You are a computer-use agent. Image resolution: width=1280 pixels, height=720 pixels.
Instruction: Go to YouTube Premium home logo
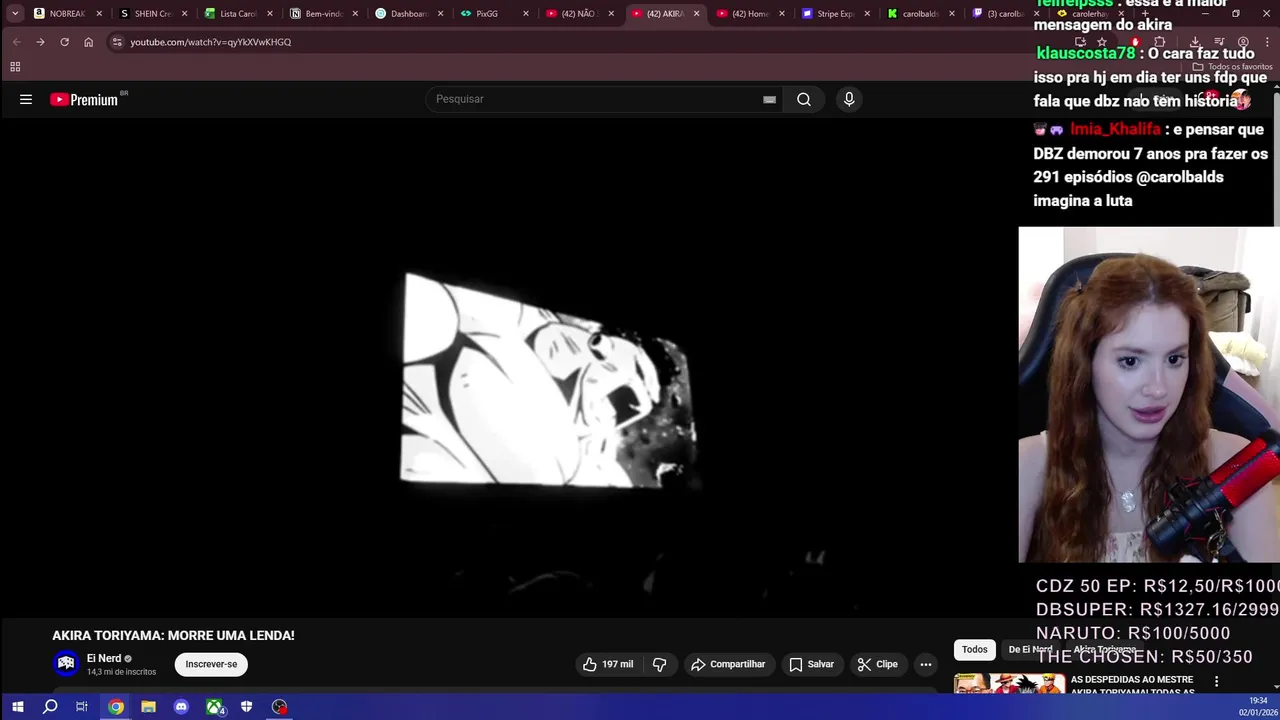point(89,99)
